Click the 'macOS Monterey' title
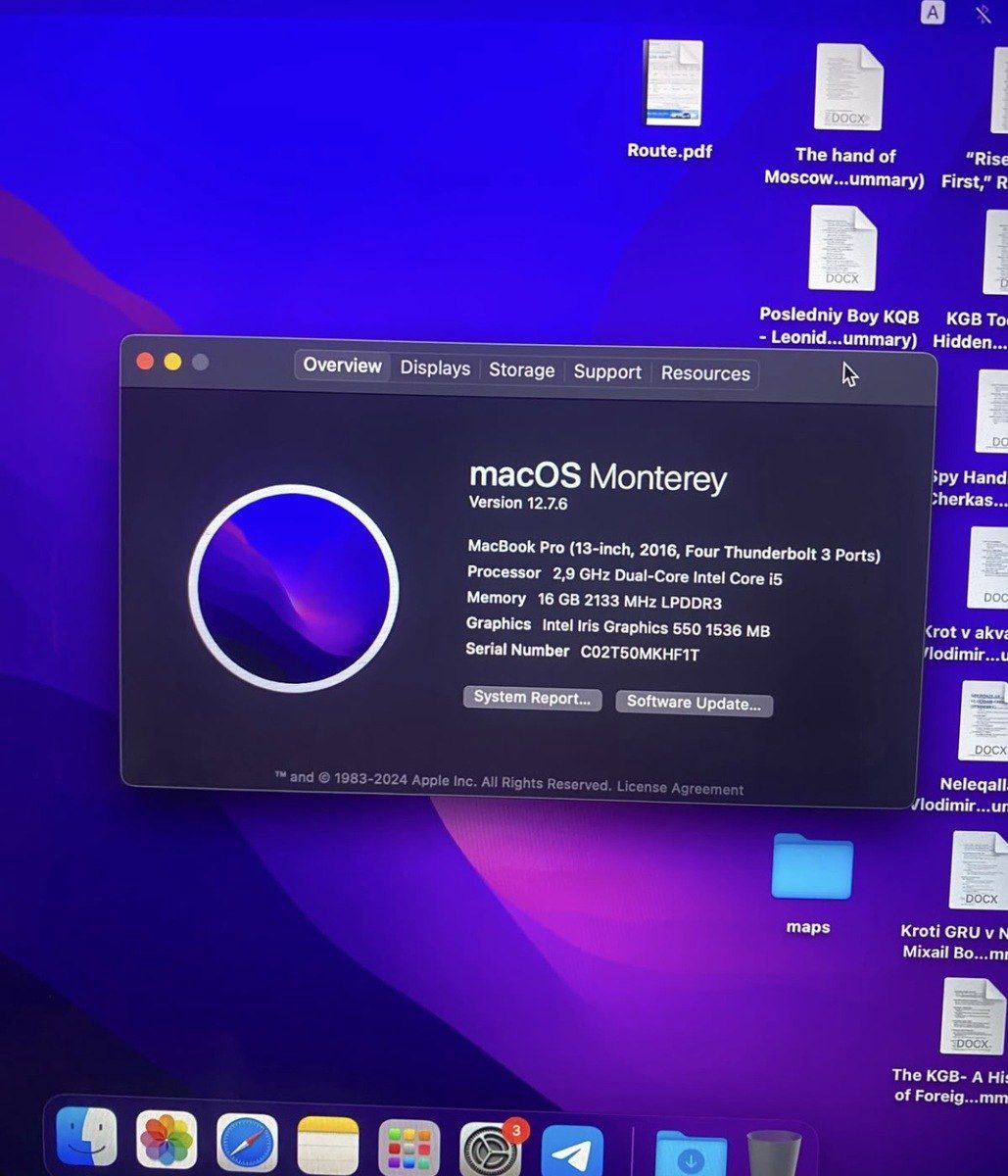1008x1176 pixels. coord(598,477)
